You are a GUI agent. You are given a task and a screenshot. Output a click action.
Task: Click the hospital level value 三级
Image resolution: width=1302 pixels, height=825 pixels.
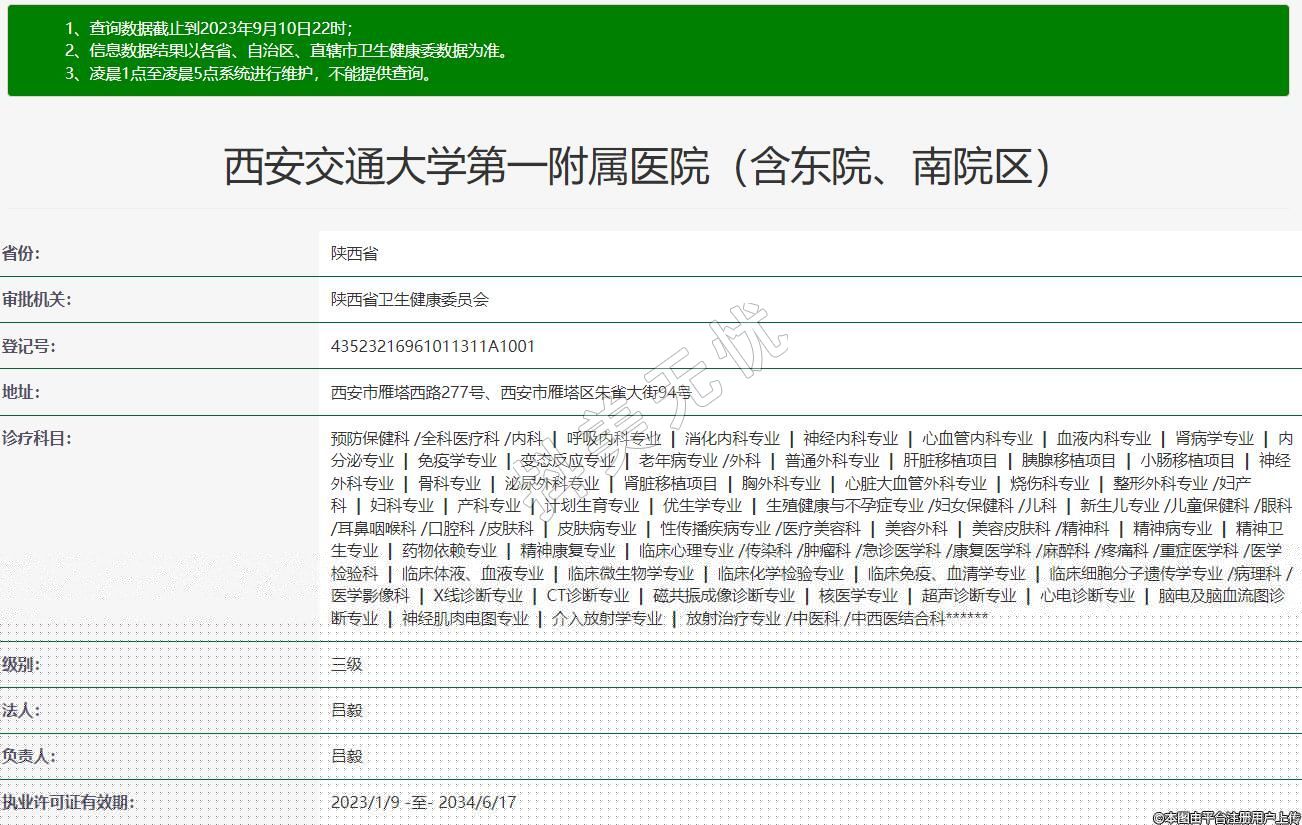click(346, 664)
